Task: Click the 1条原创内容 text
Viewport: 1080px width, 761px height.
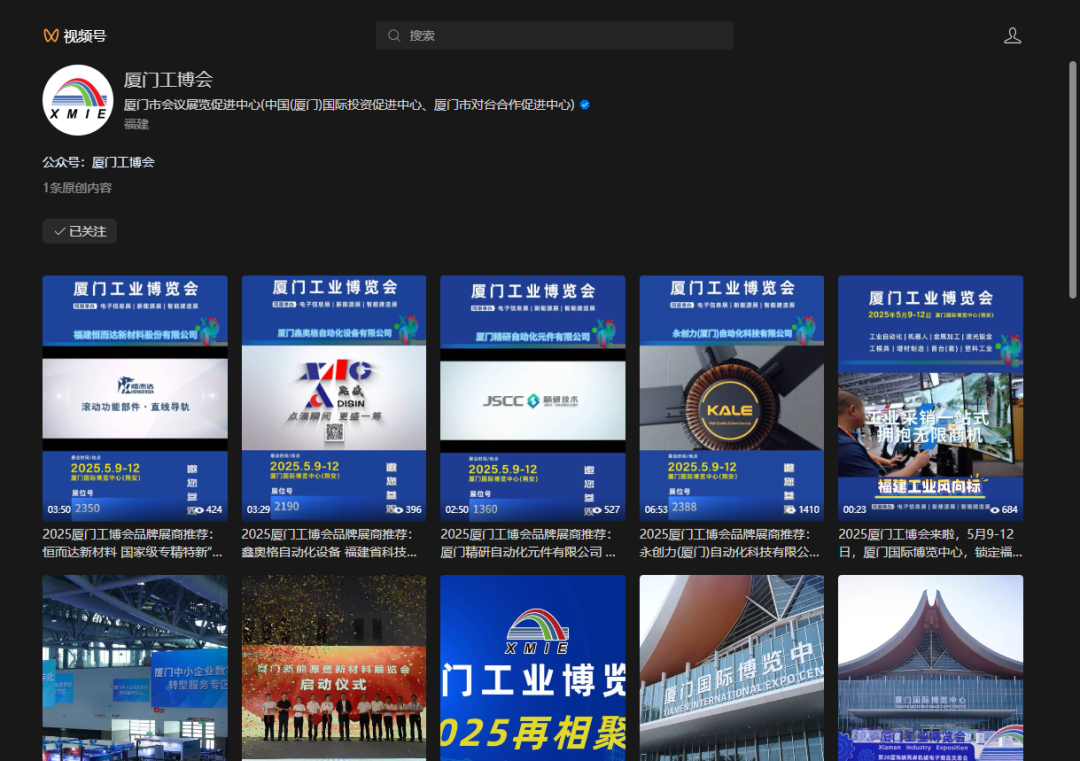Action: (x=77, y=188)
